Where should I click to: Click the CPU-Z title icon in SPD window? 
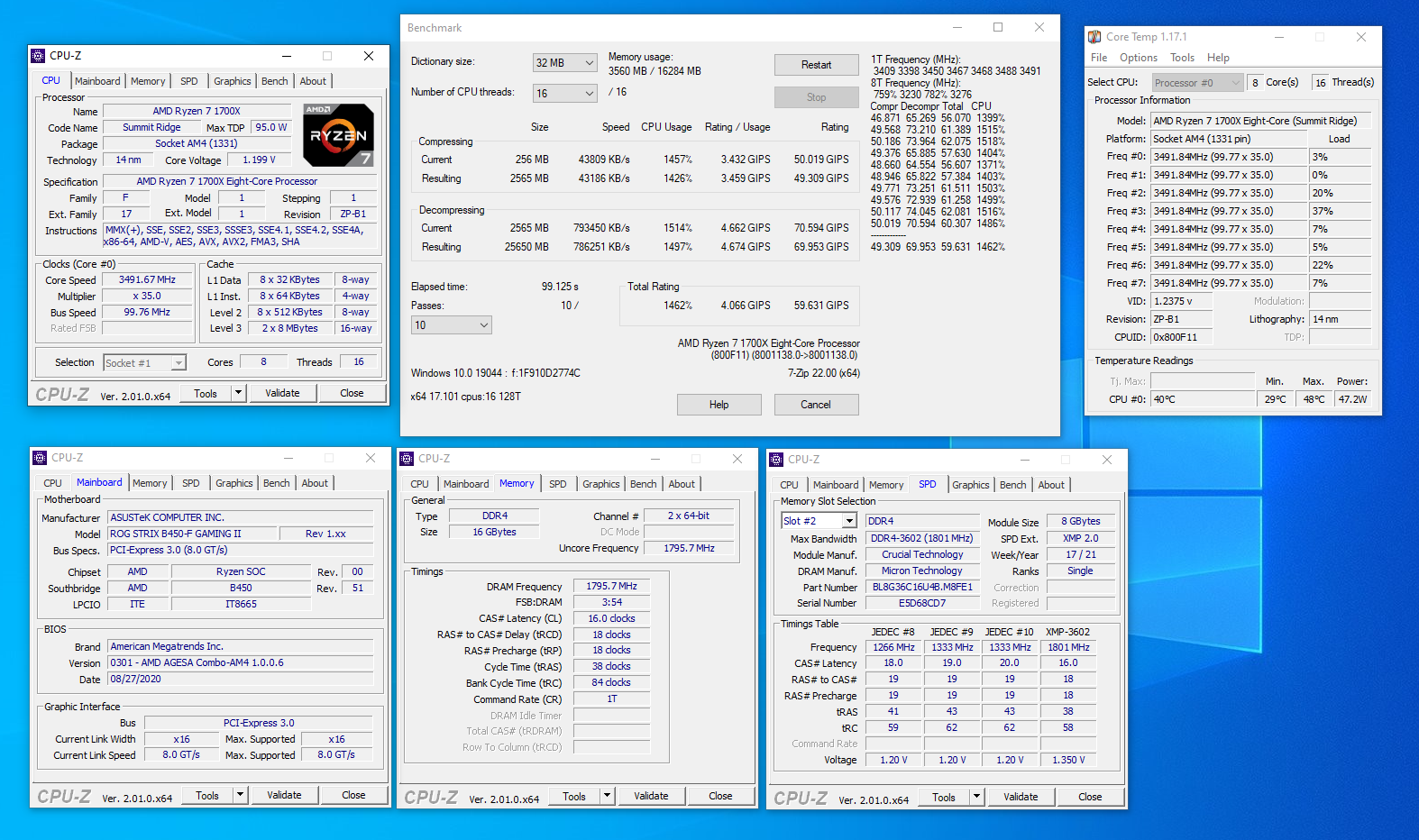tap(776, 460)
